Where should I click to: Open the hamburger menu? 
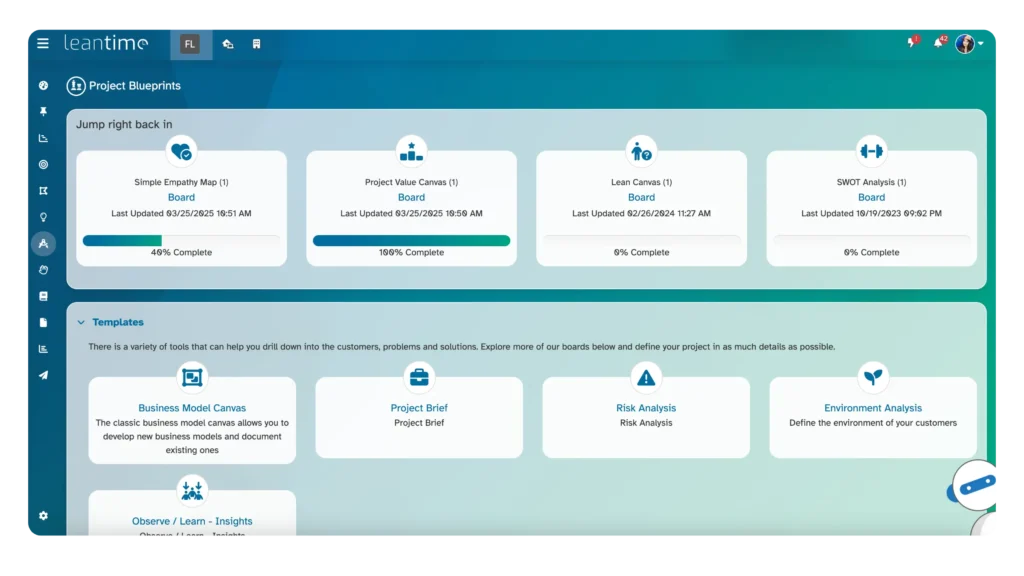[43, 44]
